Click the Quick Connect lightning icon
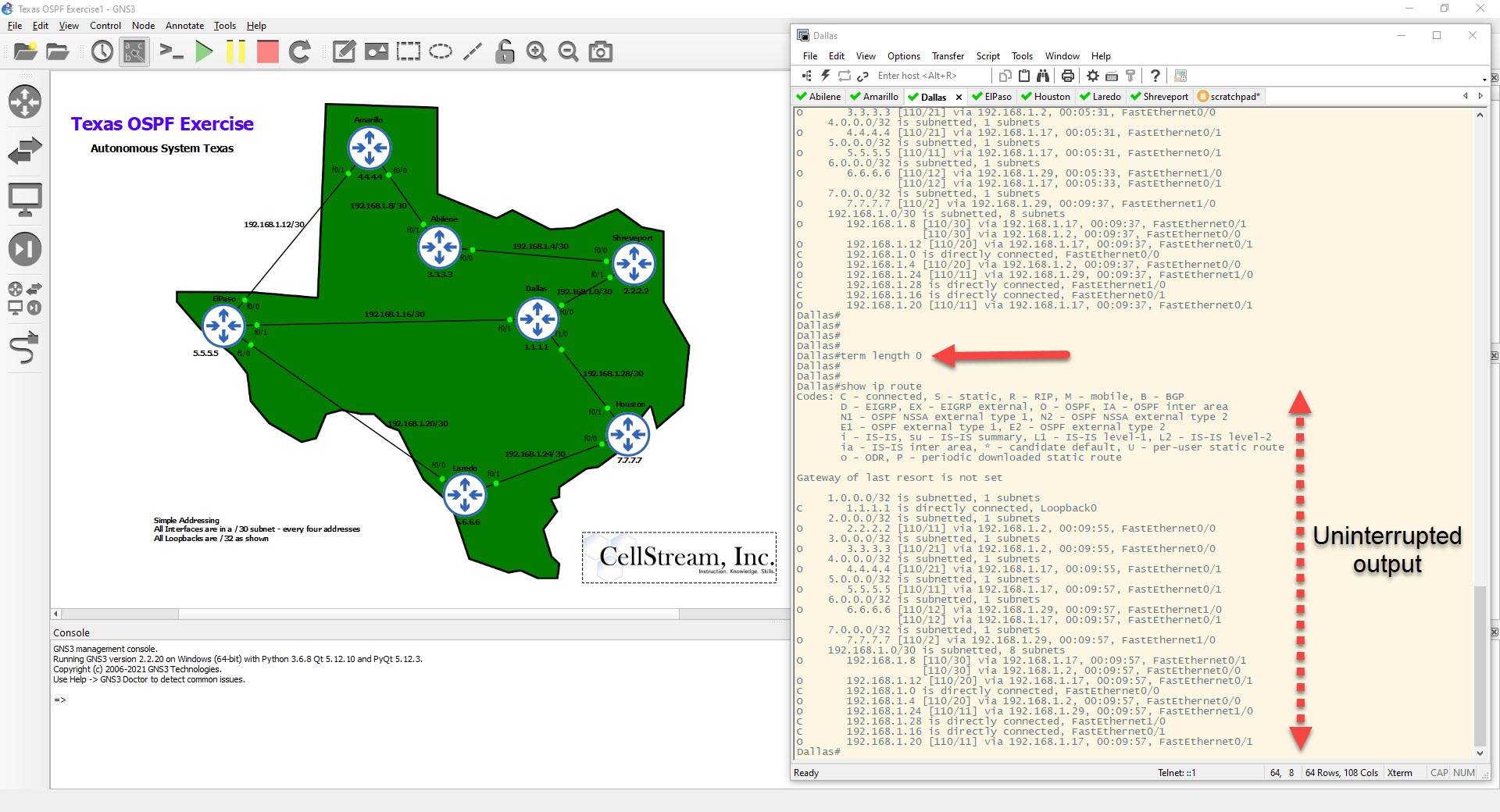The width and height of the screenshot is (1500, 812). point(825,76)
